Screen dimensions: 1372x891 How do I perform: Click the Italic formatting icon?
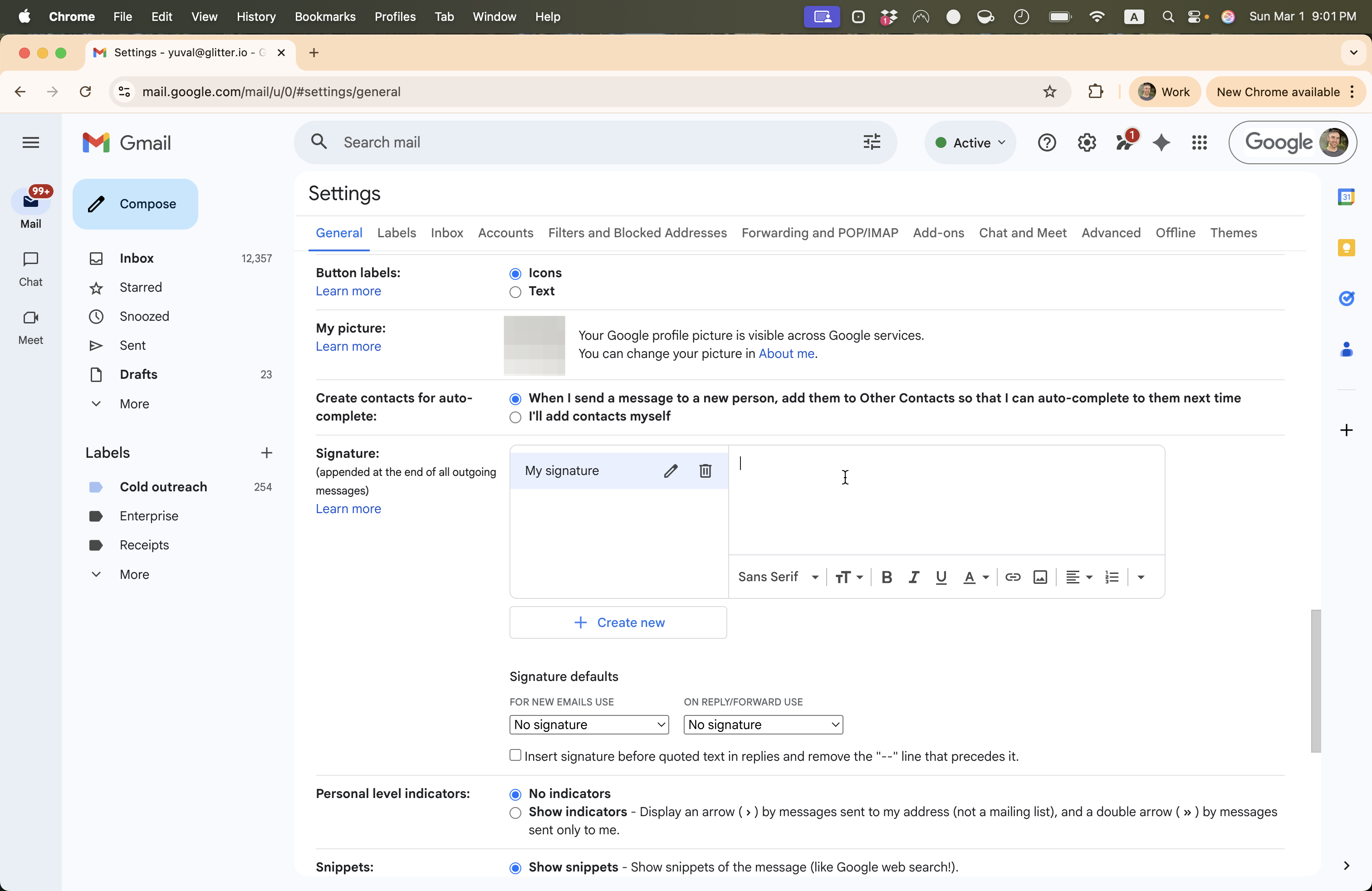tap(914, 577)
